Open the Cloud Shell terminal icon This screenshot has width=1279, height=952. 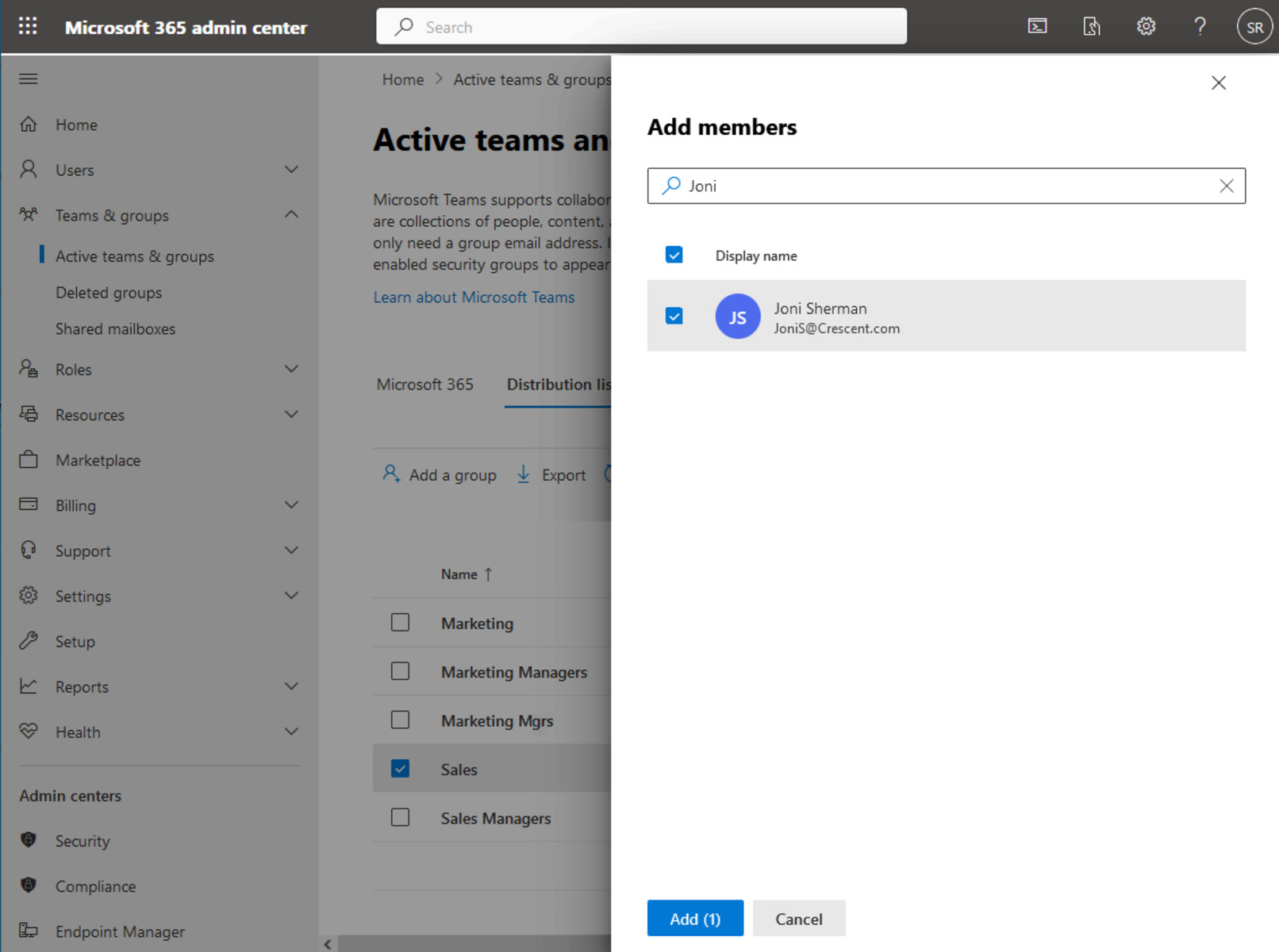tap(1037, 26)
